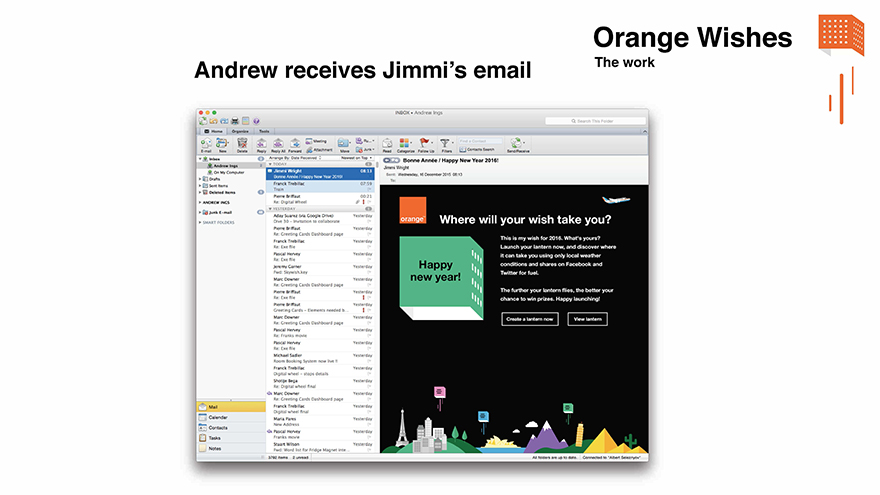
Task: Click the Meeting ribbon button
Action: click(316, 141)
